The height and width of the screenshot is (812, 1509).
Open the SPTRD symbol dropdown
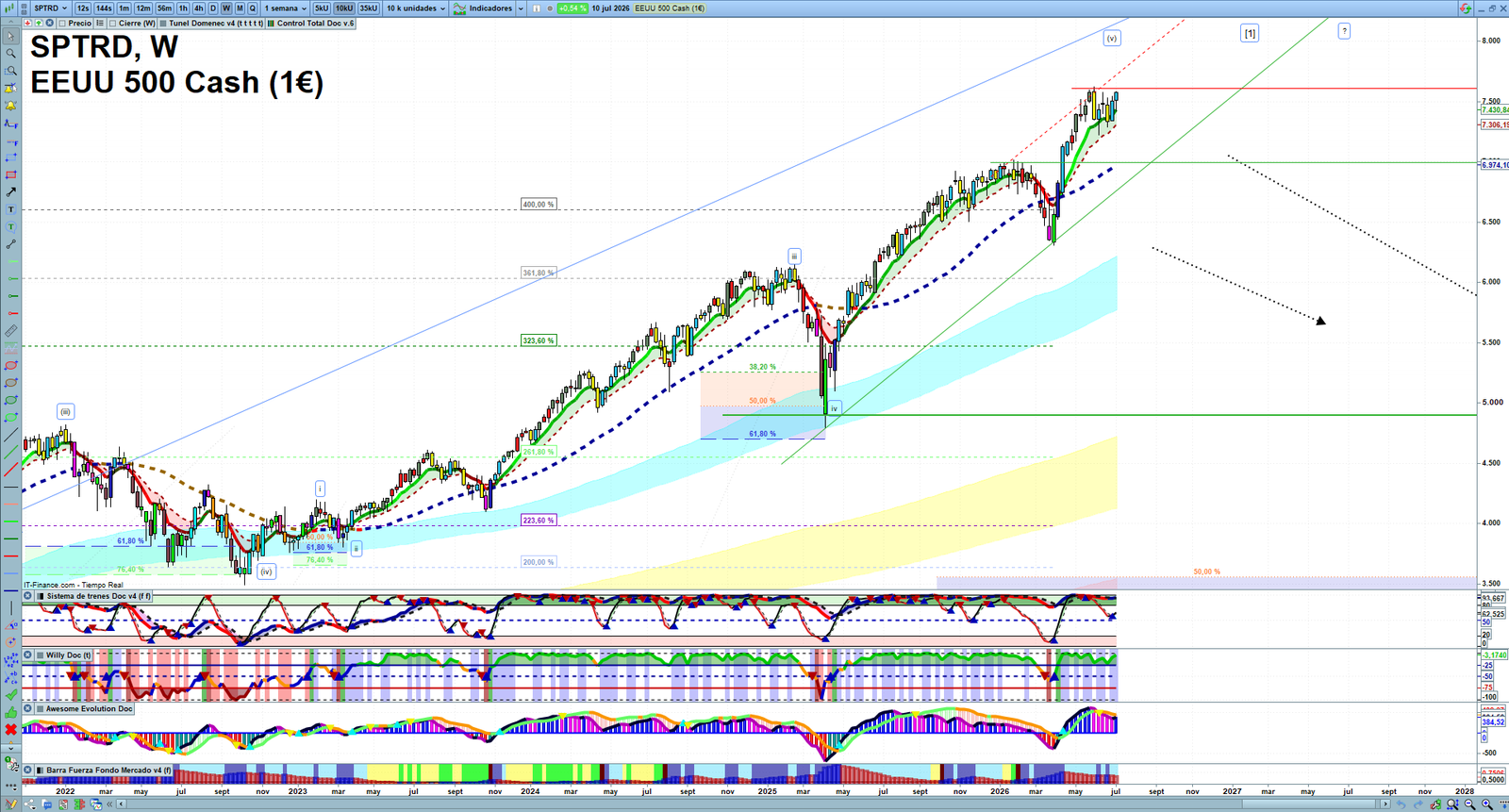coord(50,8)
